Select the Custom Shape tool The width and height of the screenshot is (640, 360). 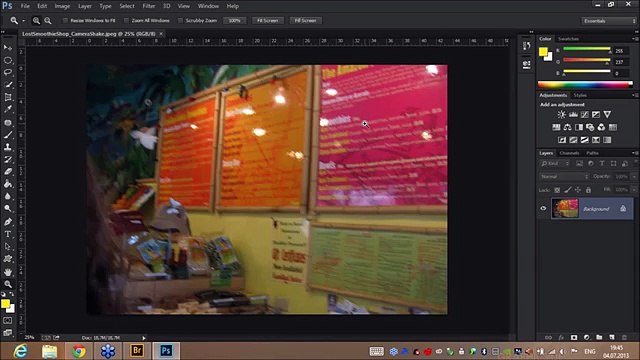coord(8,259)
